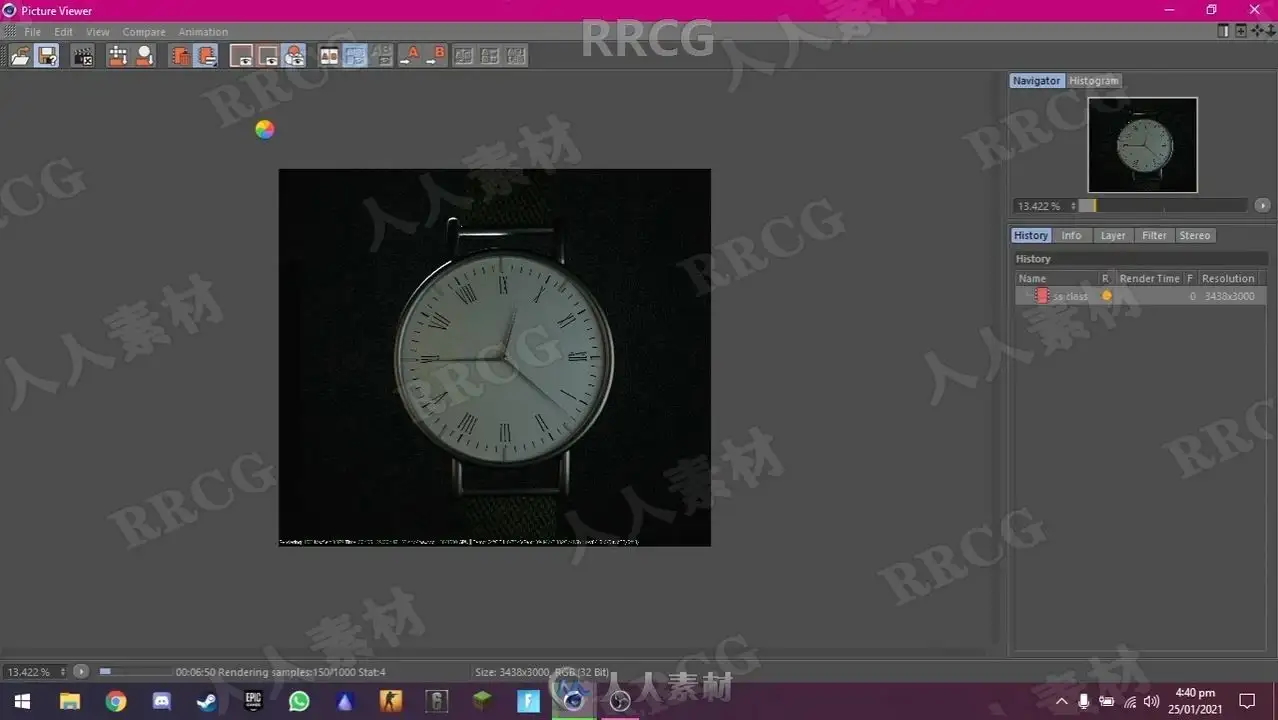This screenshot has height=720, width=1278.
Task: Click the R column header
Action: [x=1106, y=279]
